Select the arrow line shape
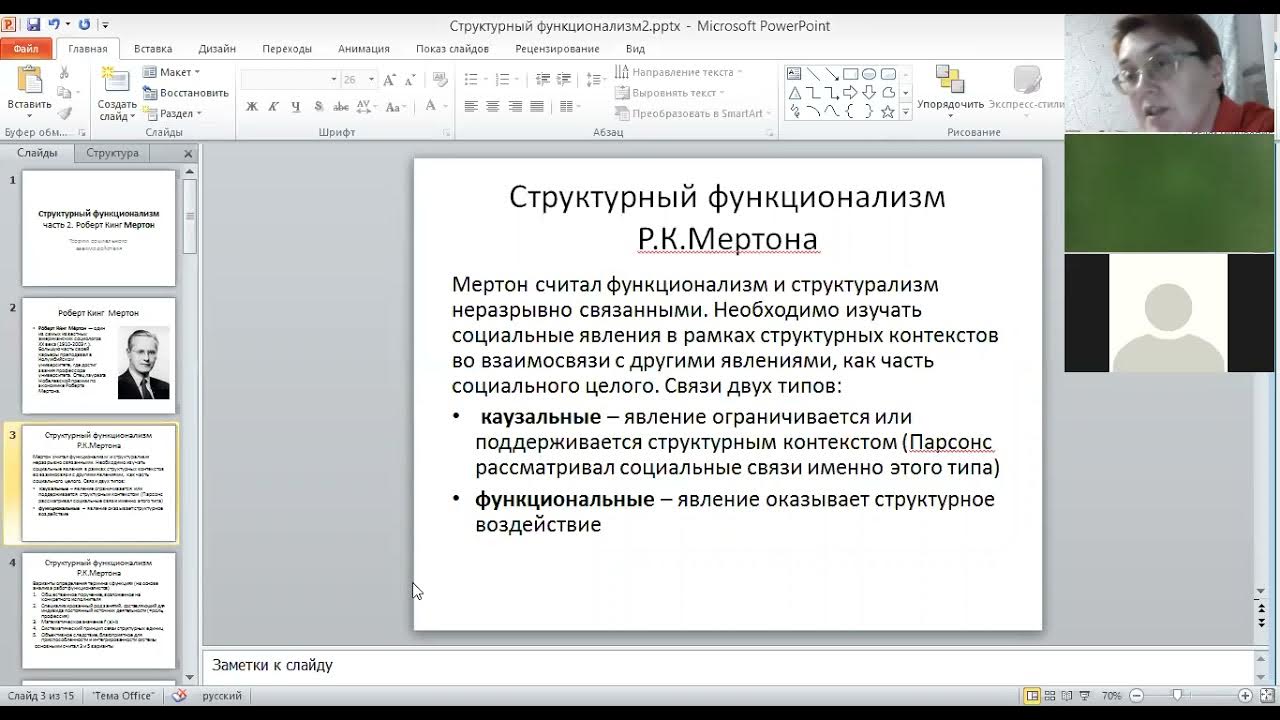 pyautogui.click(x=832, y=74)
